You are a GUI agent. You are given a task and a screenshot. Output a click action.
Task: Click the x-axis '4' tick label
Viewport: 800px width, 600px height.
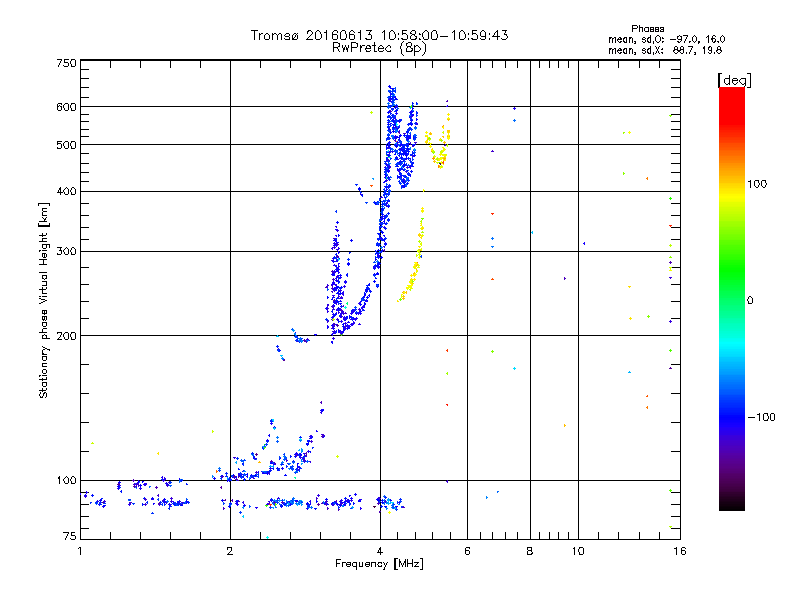click(380, 551)
